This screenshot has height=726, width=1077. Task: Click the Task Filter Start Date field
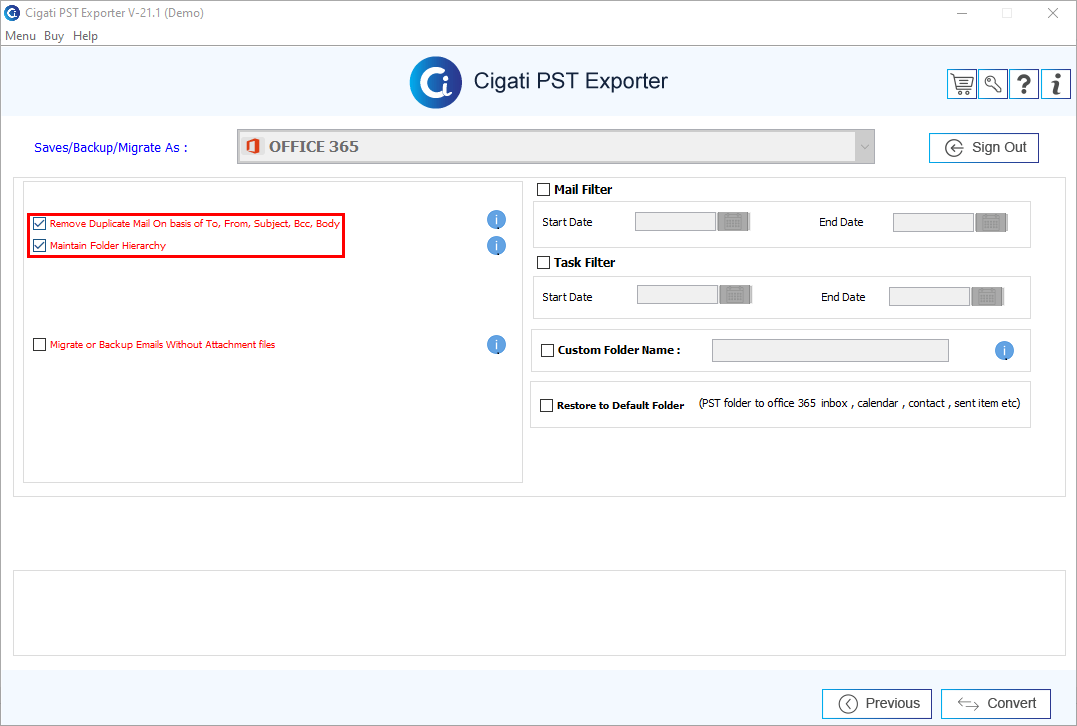(x=677, y=295)
